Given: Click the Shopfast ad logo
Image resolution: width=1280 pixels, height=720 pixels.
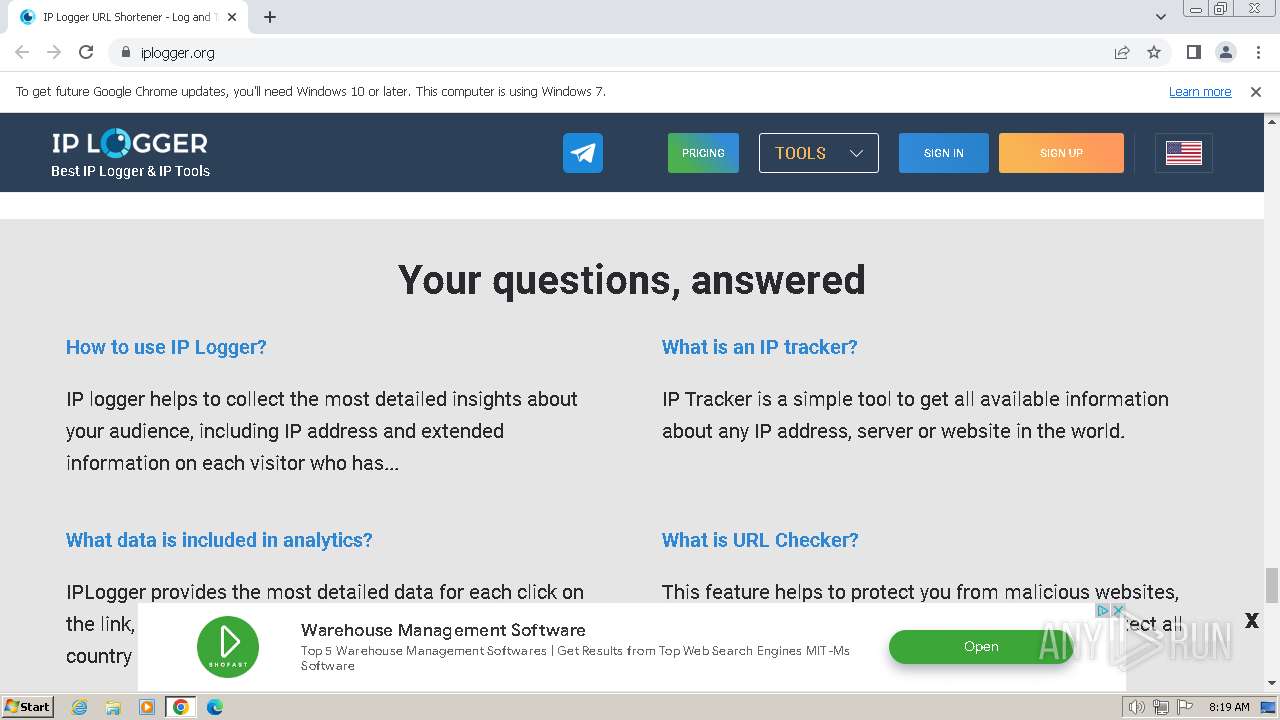Looking at the screenshot, I should 228,646.
